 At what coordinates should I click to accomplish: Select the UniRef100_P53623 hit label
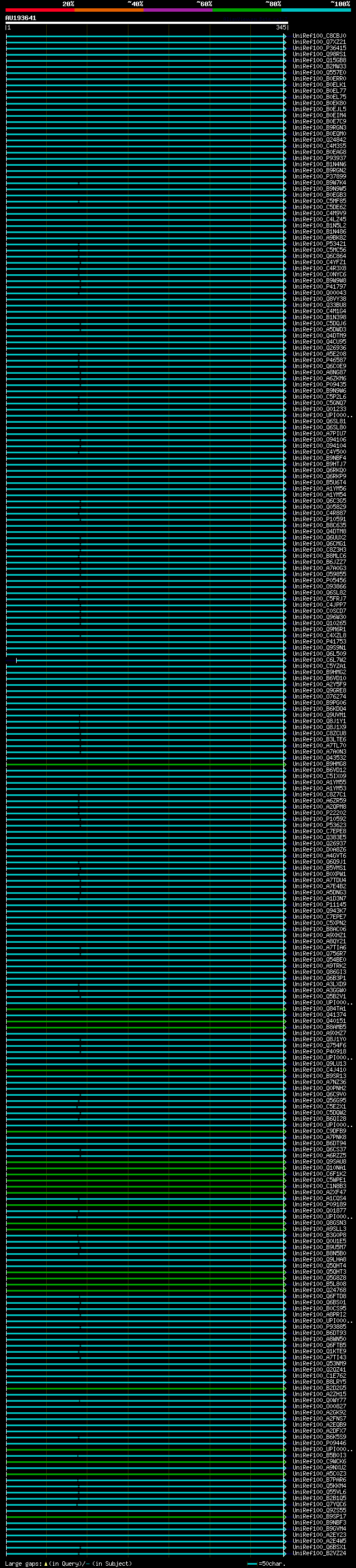coord(319,825)
